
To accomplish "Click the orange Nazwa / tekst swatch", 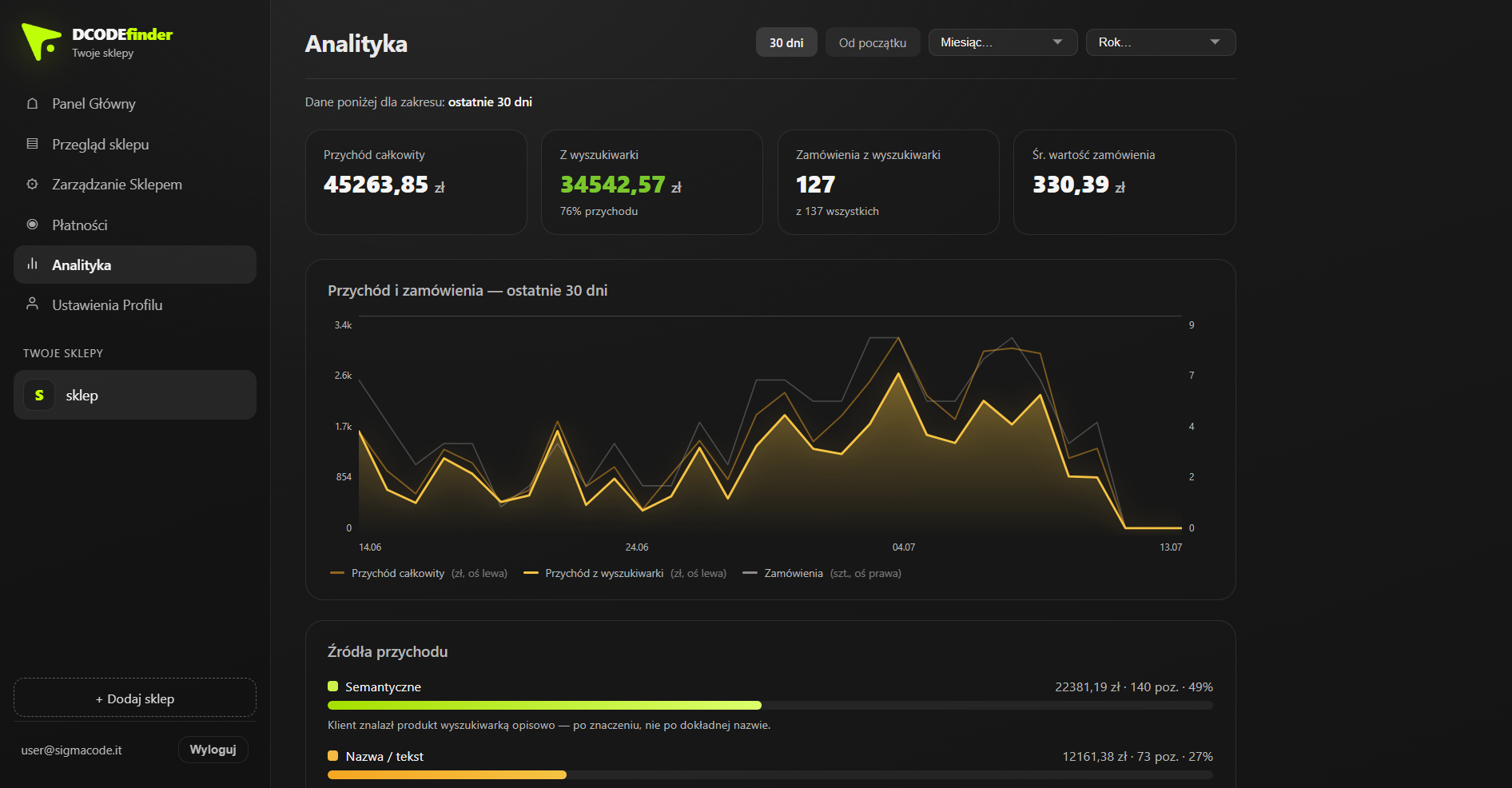I will [333, 756].
